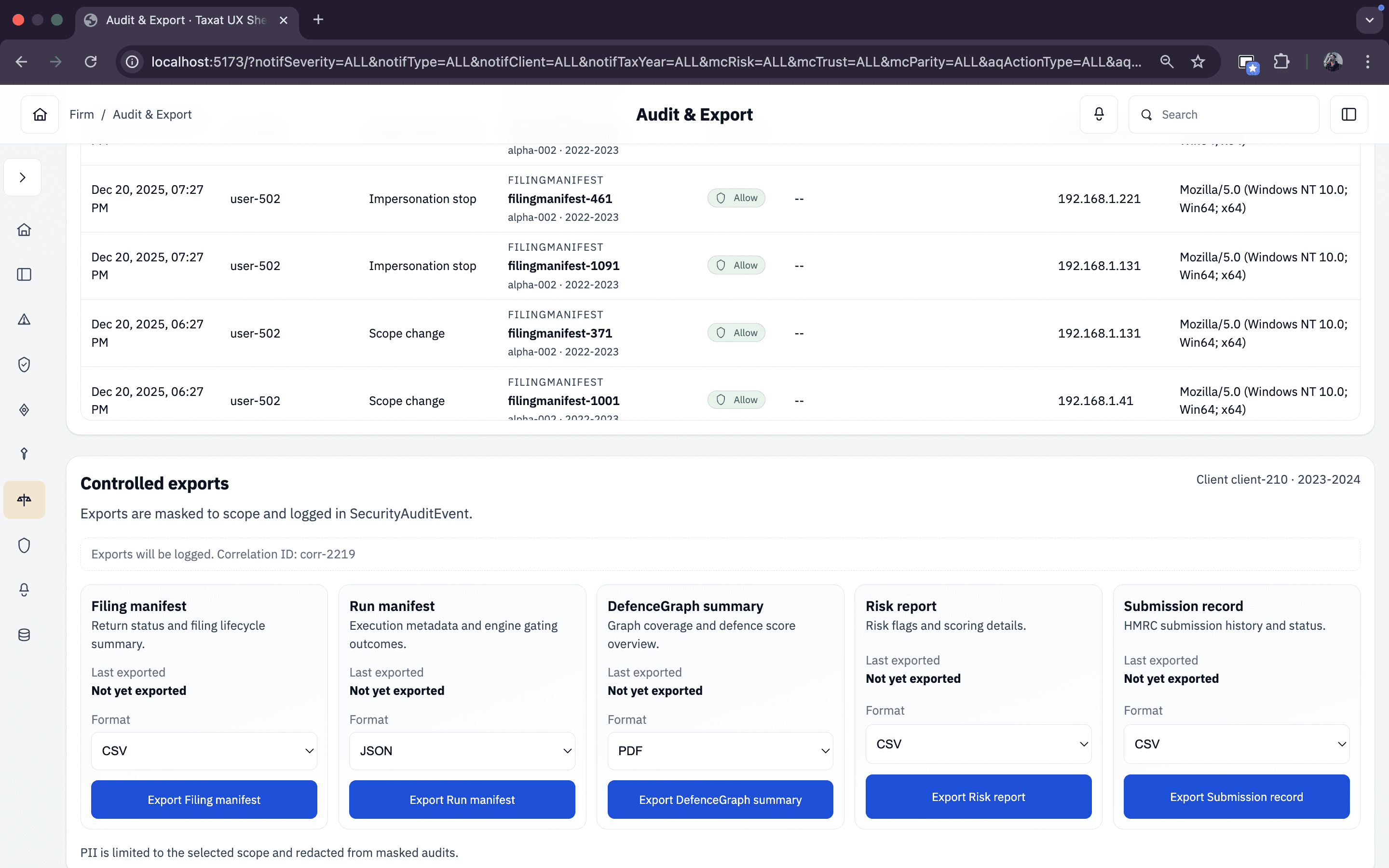Click the Firm breadcrumb link
This screenshot has height=868, width=1389.
[x=82, y=114]
